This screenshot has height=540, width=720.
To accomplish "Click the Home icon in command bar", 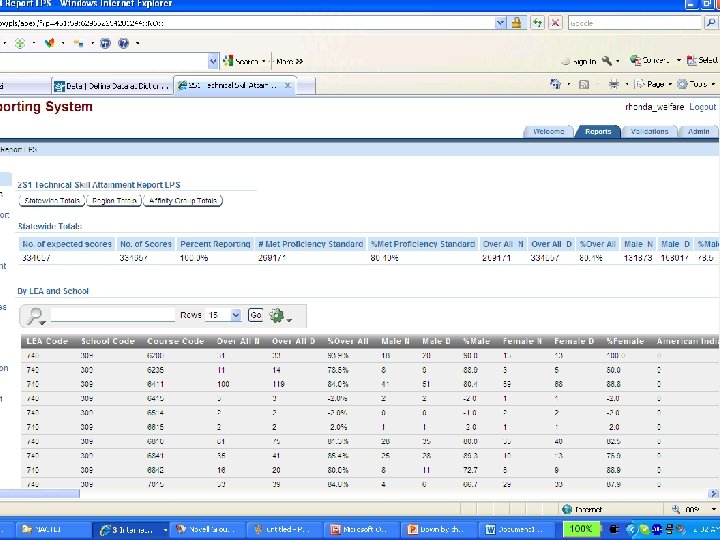I will tap(555, 84).
